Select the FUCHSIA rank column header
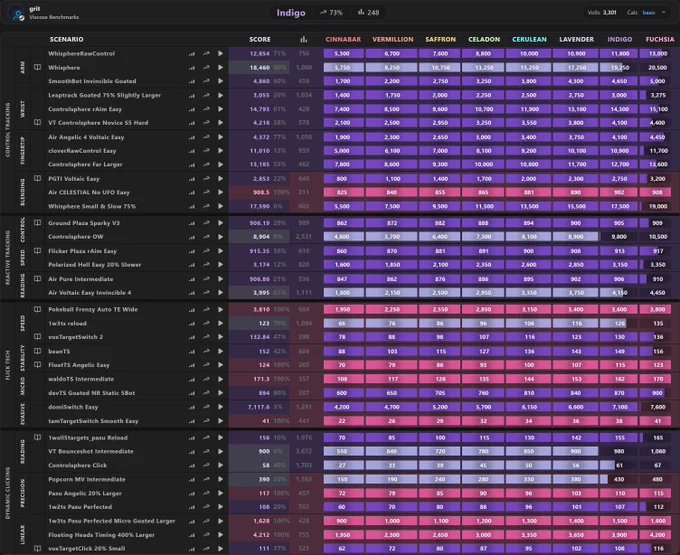 pos(660,39)
